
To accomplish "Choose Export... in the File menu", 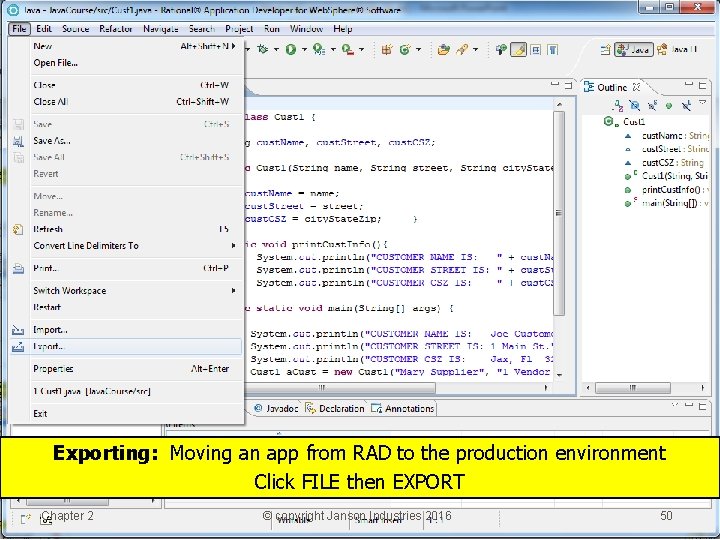I will tap(125, 347).
